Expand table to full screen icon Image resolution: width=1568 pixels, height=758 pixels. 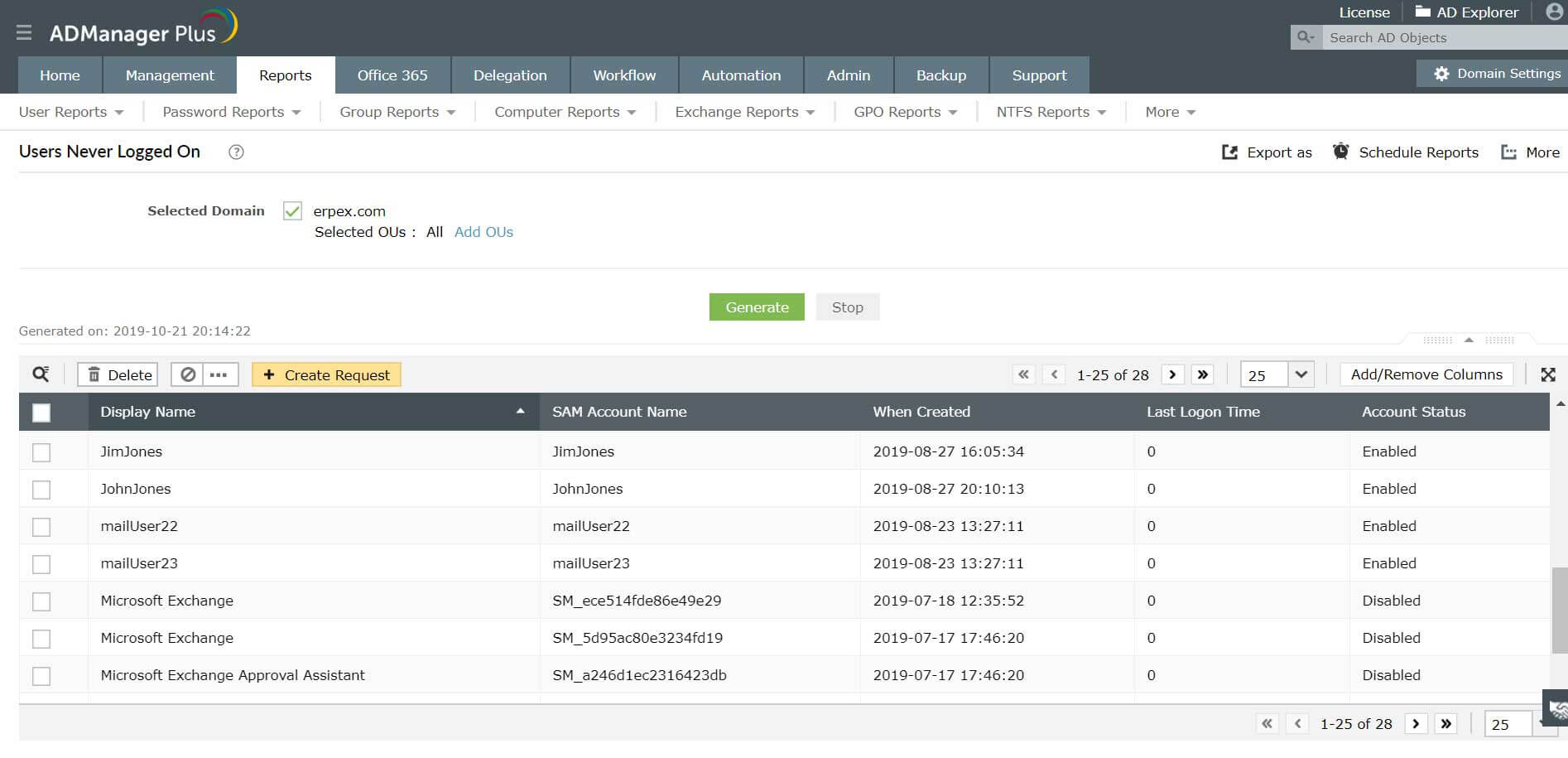pos(1548,374)
